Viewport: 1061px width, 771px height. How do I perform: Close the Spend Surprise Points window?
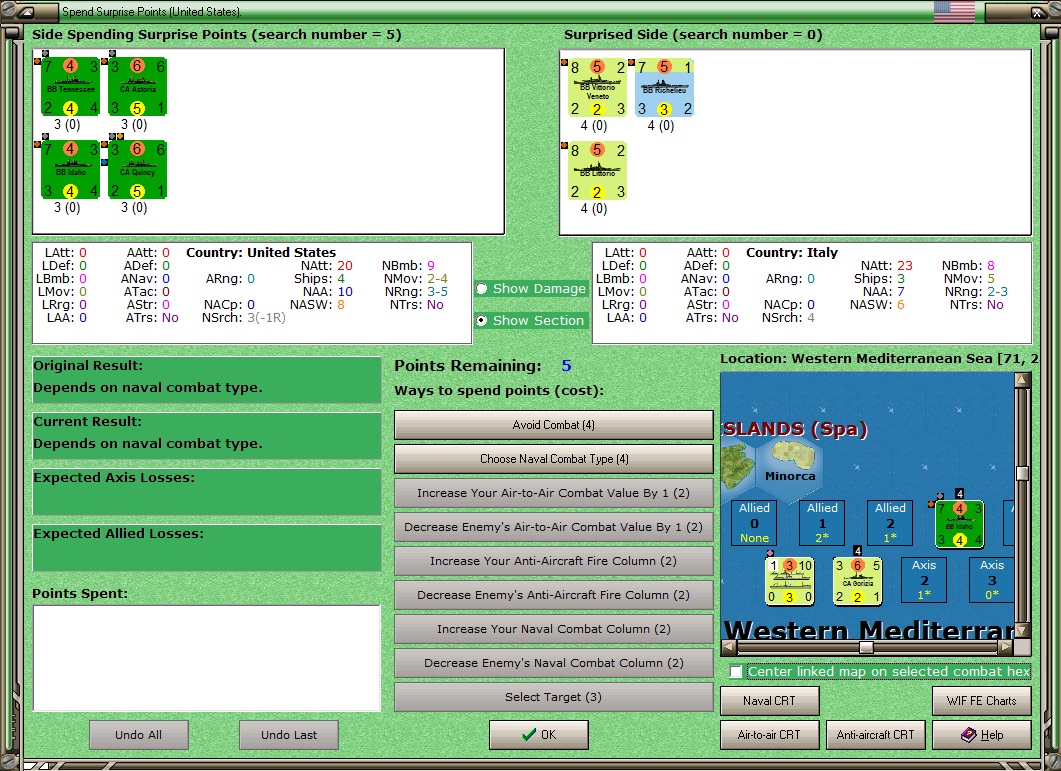point(1037,12)
